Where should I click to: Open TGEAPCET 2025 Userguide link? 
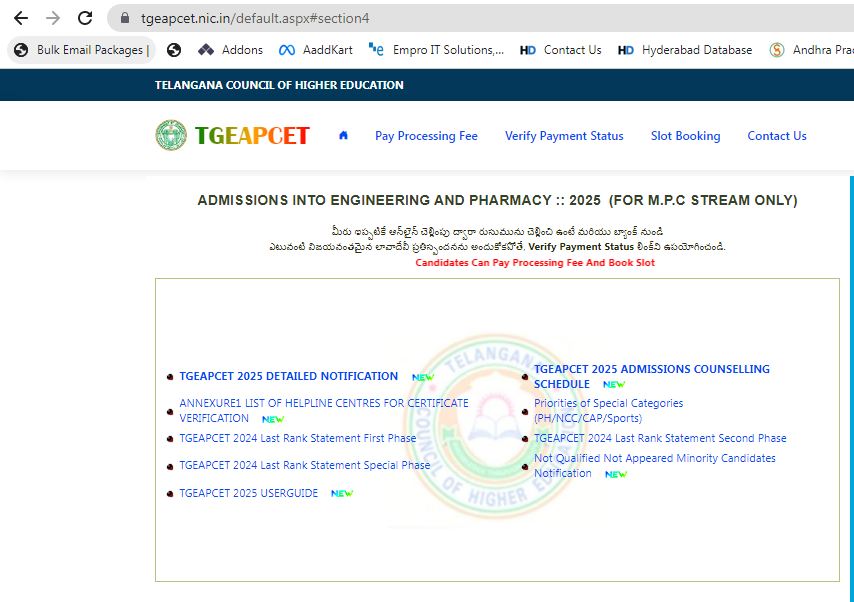click(x=248, y=493)
